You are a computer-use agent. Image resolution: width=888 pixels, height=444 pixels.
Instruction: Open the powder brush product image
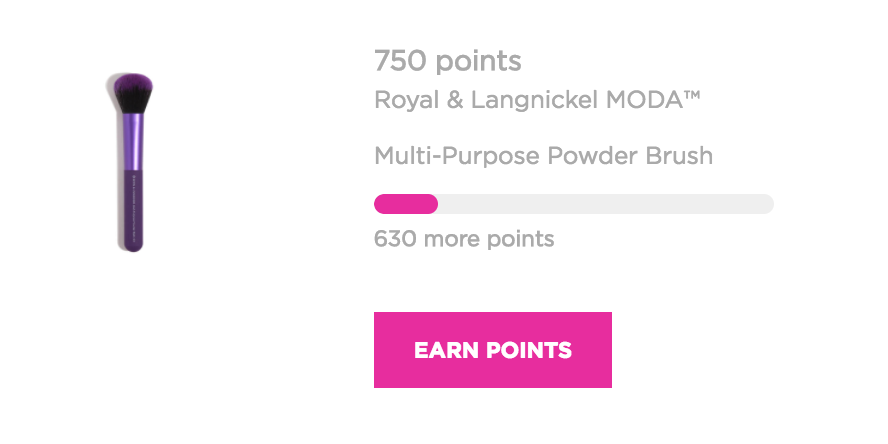click(133, 163)
